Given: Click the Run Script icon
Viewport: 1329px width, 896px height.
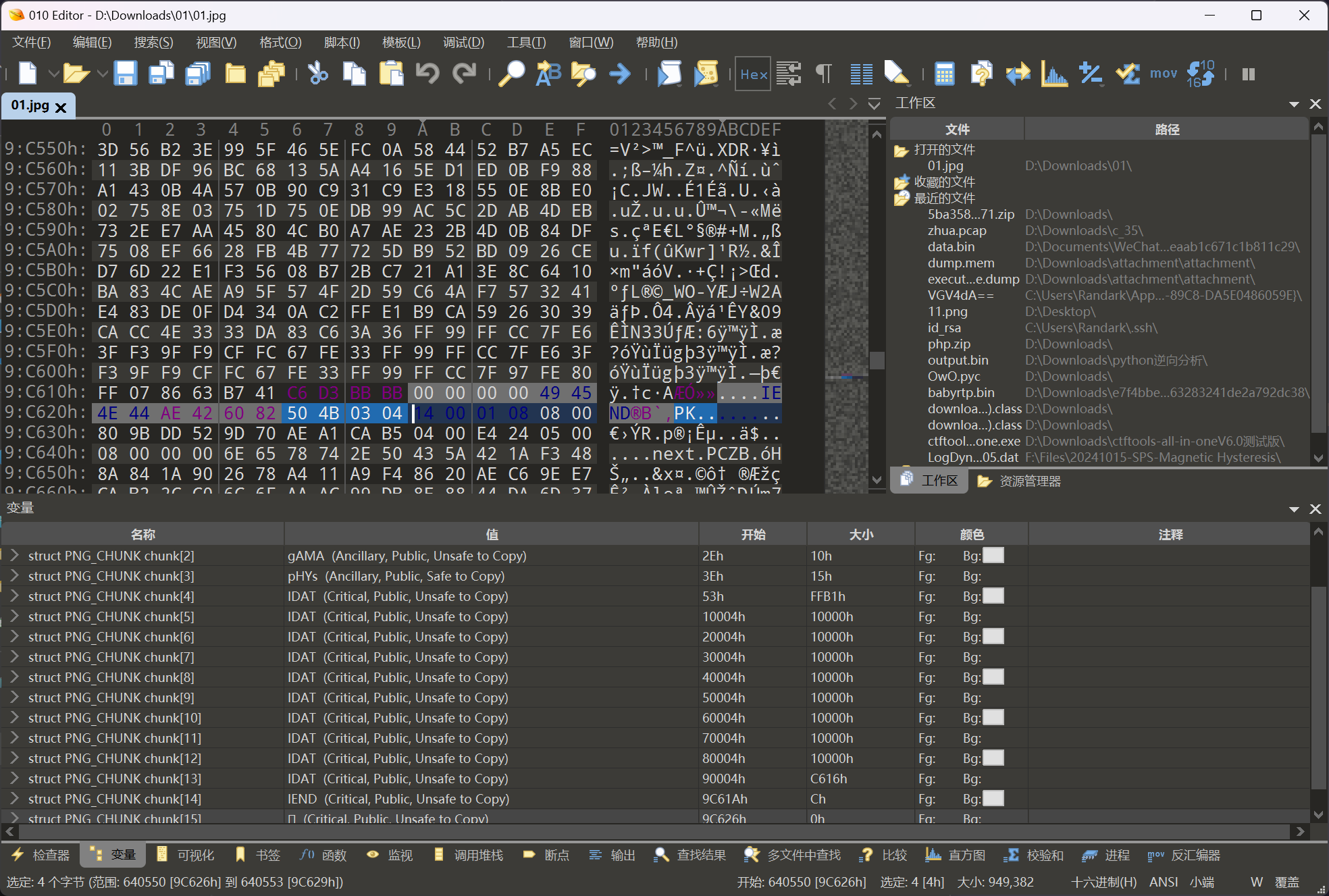Looking at the screenshot, I should point(669,73).
